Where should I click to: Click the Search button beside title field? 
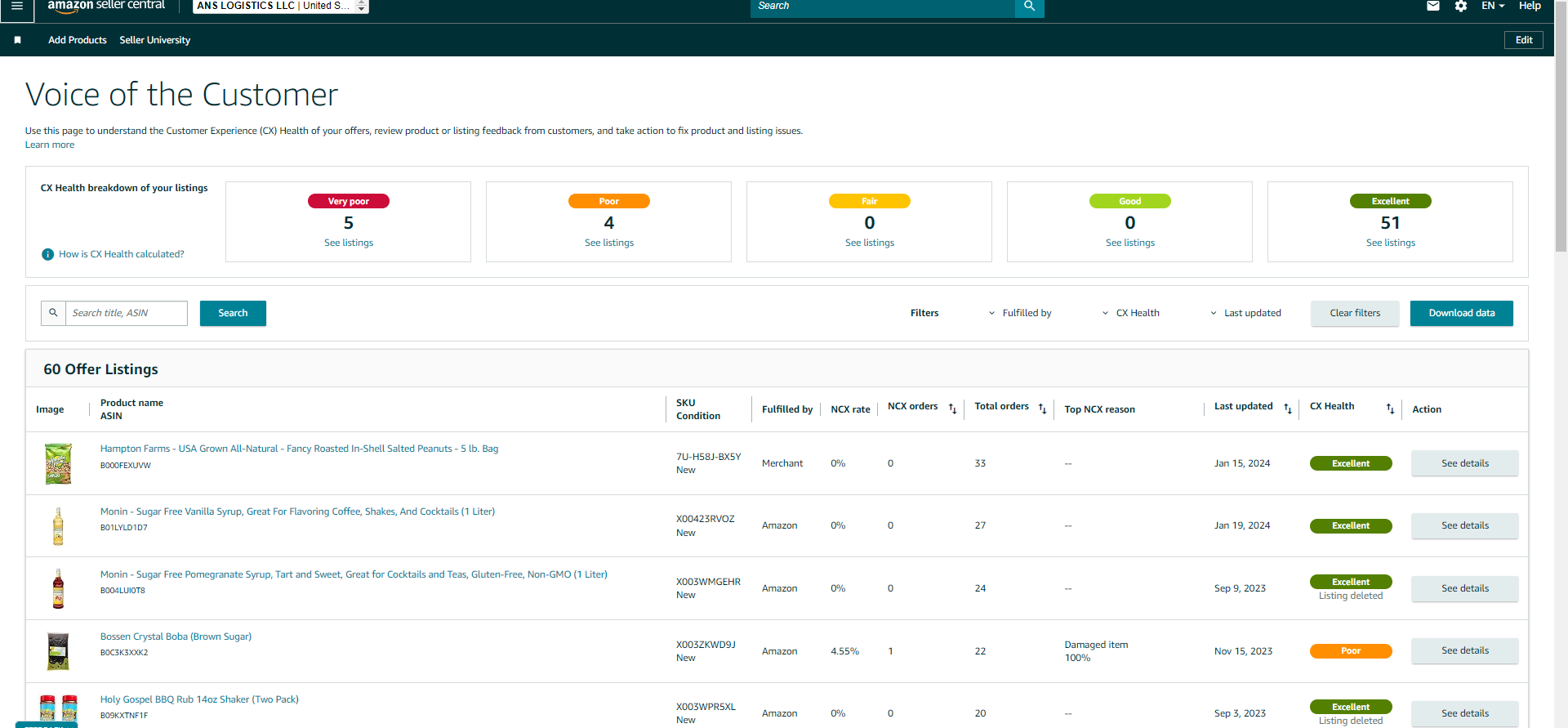click(x=233, y=313)
